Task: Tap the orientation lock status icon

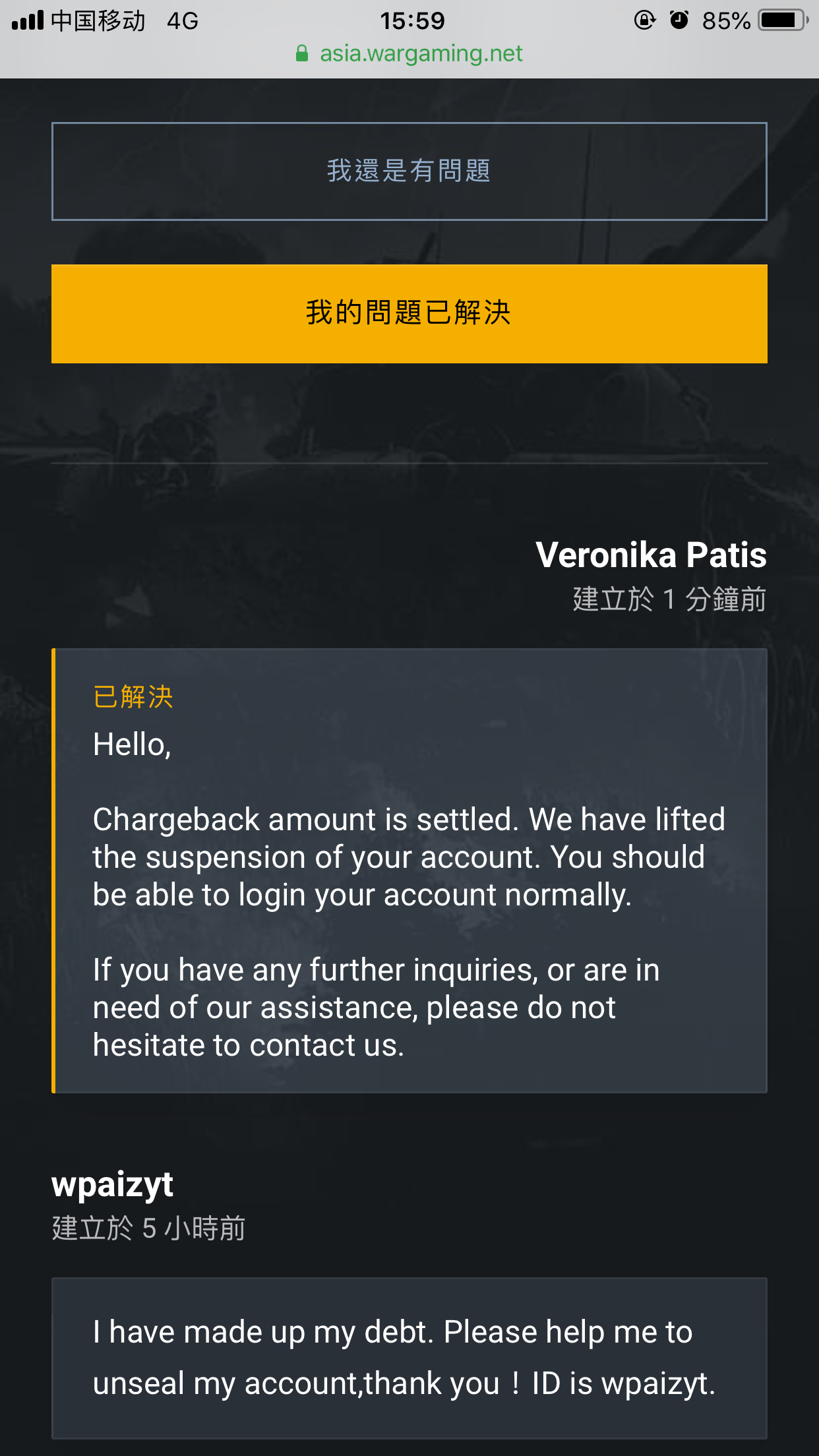Action: [x=644, y=20]
